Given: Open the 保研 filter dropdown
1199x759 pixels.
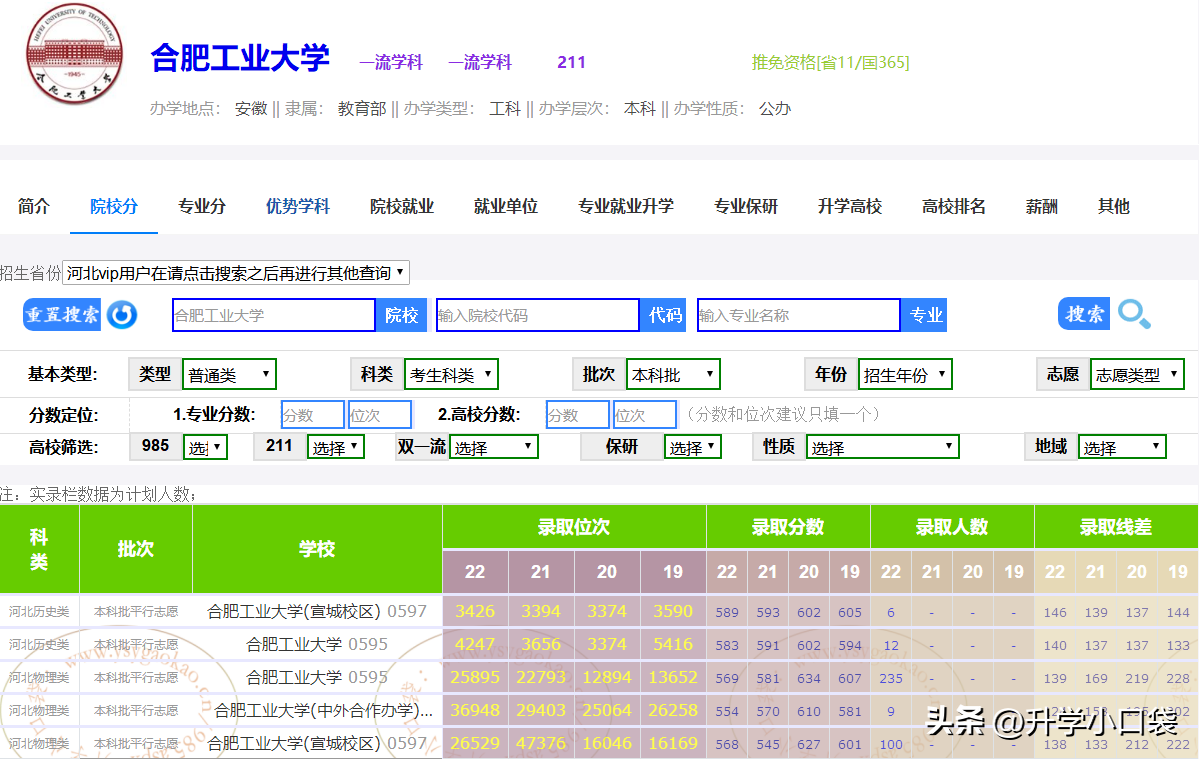Looking at the screenshot, I should tap(693, 447).
